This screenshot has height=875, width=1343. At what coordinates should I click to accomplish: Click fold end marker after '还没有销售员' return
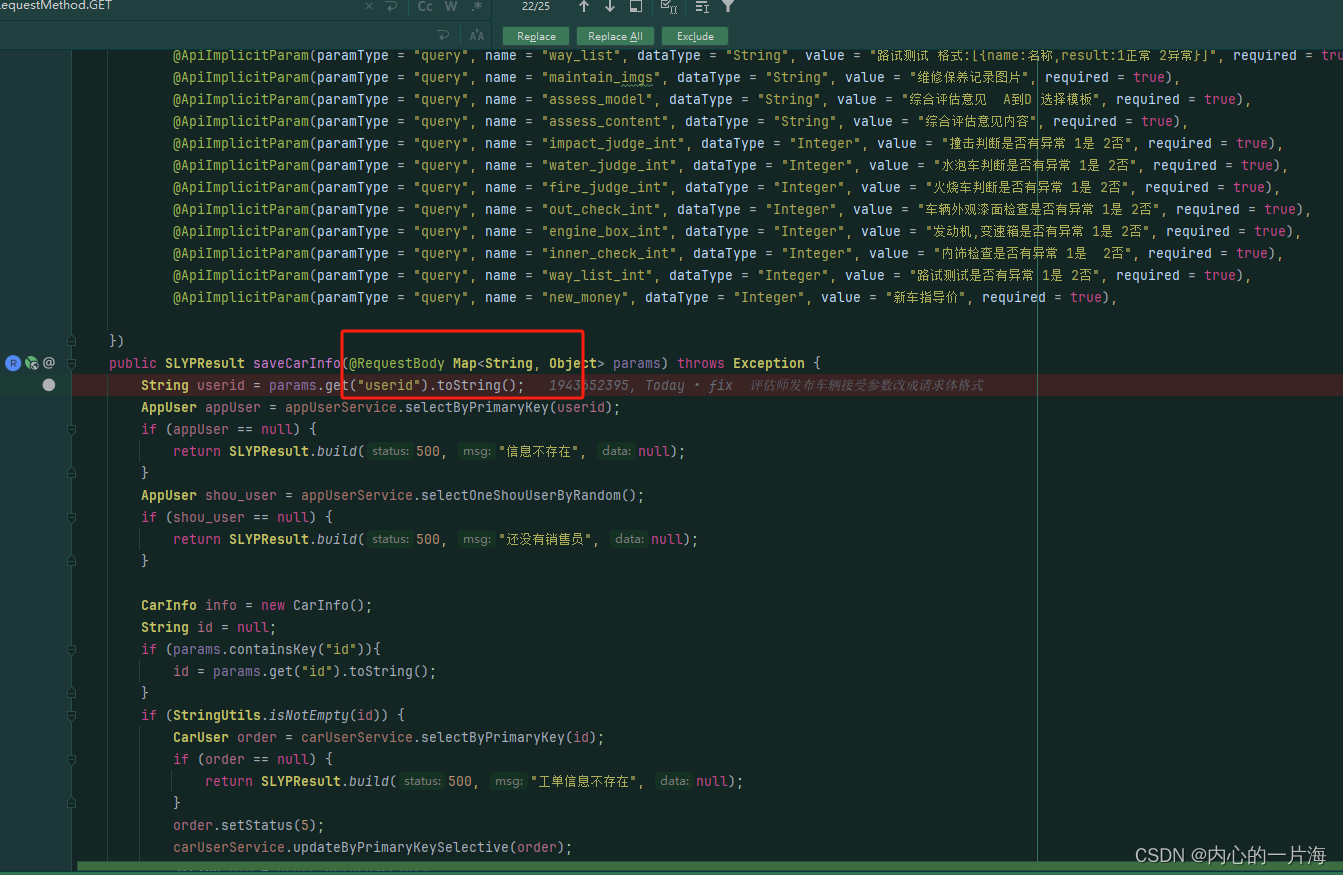(71, 561)
